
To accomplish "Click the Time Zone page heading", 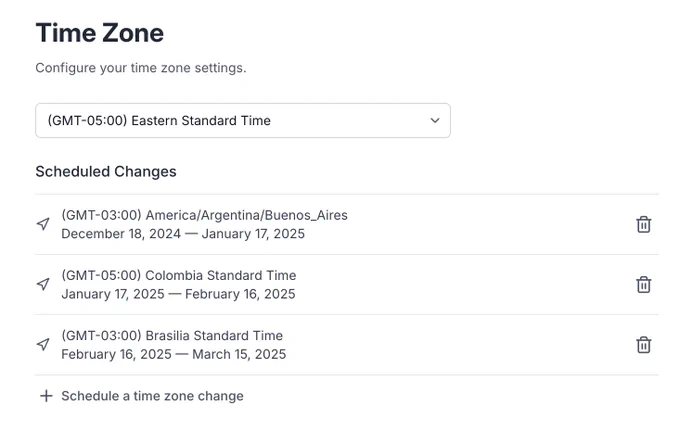I will tap(100, 33).
